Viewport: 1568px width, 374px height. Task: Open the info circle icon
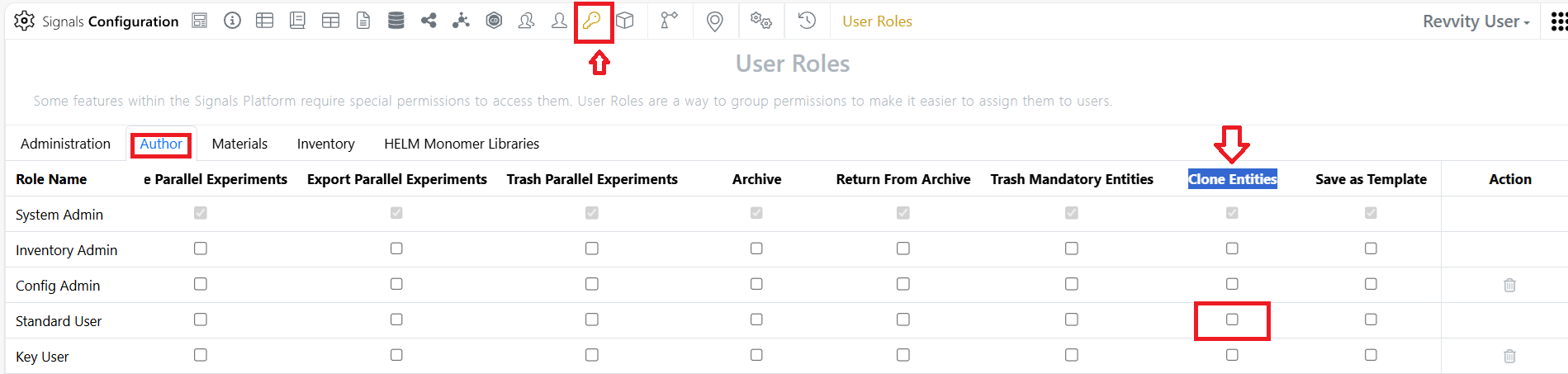[x=233, y=21]
